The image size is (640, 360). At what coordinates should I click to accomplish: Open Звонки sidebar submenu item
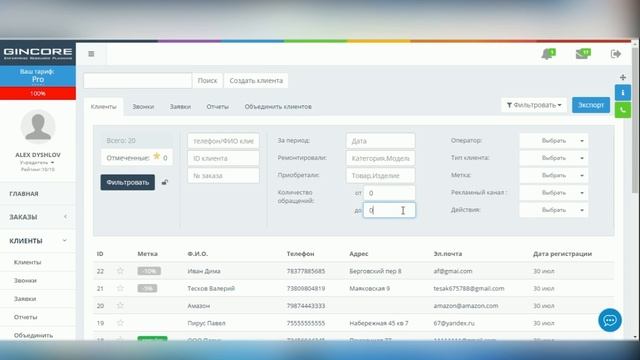[x=25, y=280]
